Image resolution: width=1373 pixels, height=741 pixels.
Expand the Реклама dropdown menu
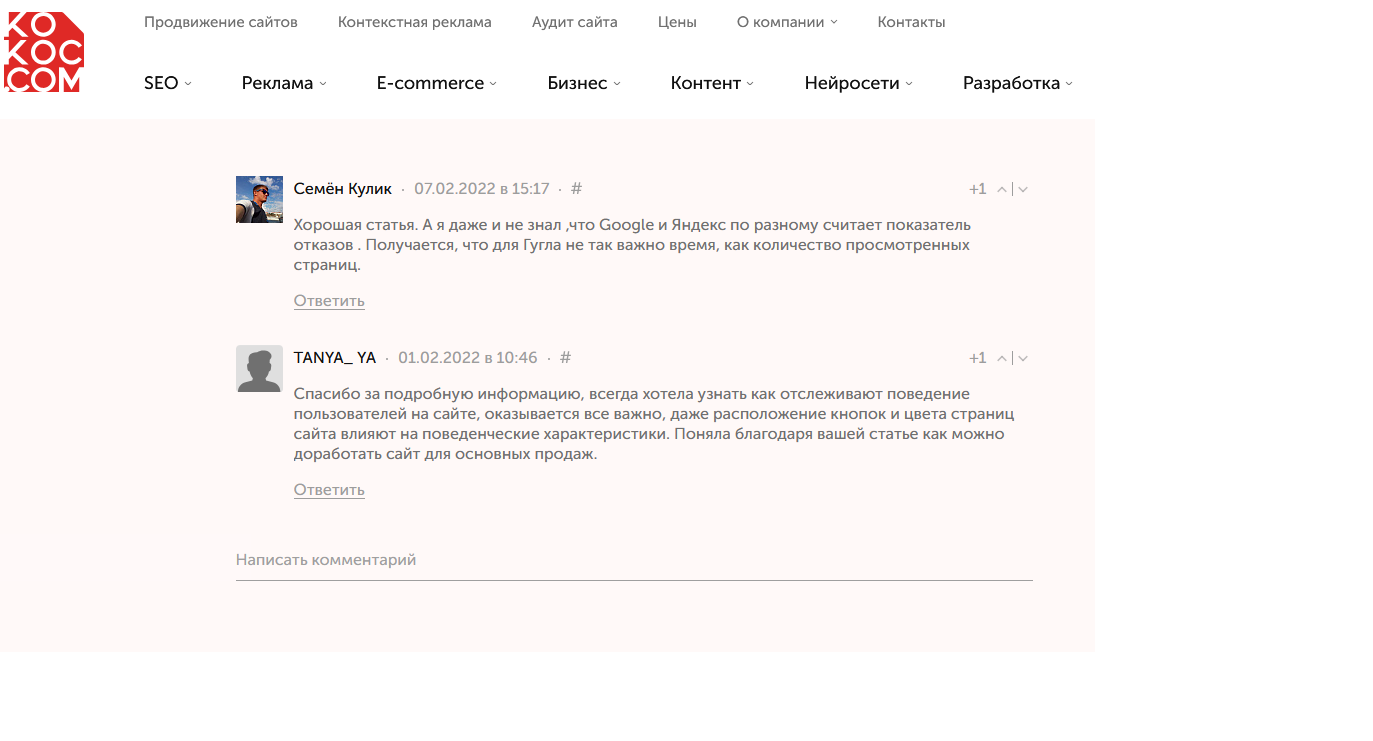(x=283, y=84)
